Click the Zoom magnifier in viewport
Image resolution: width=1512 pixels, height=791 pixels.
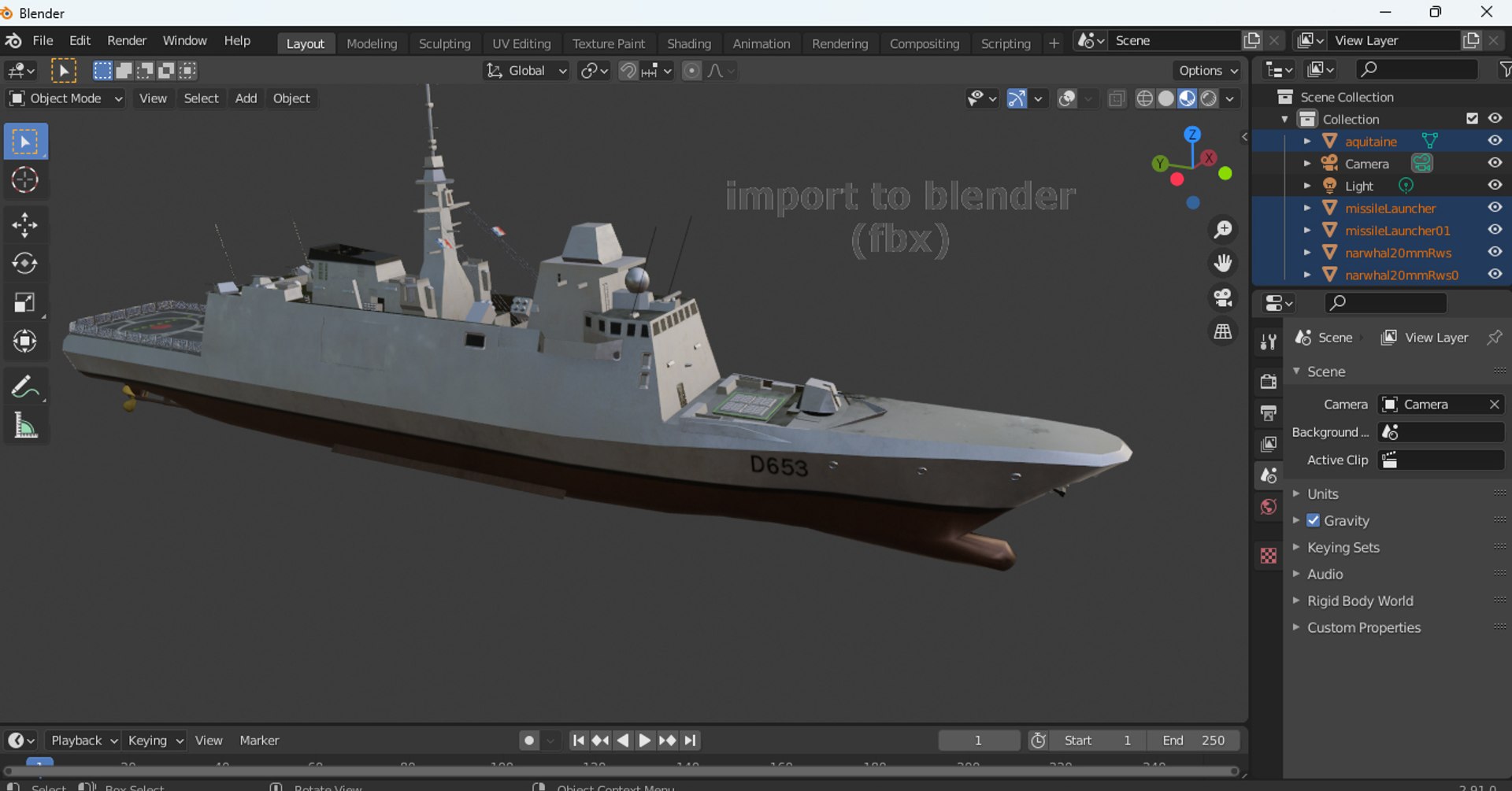[x=1223, y=230]
